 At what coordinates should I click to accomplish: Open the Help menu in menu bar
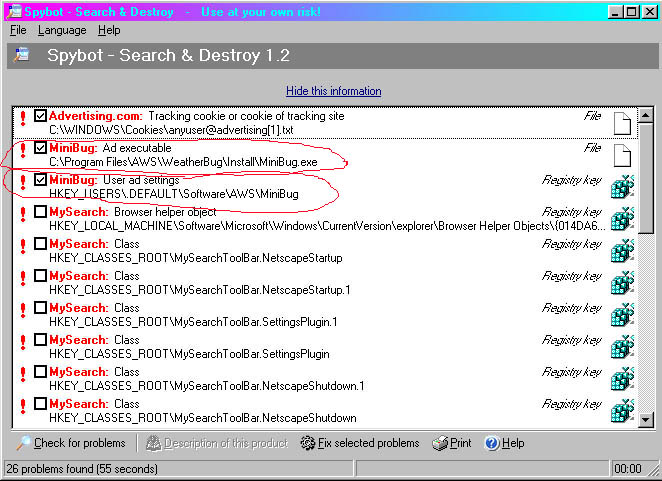[x=109, y=31]
